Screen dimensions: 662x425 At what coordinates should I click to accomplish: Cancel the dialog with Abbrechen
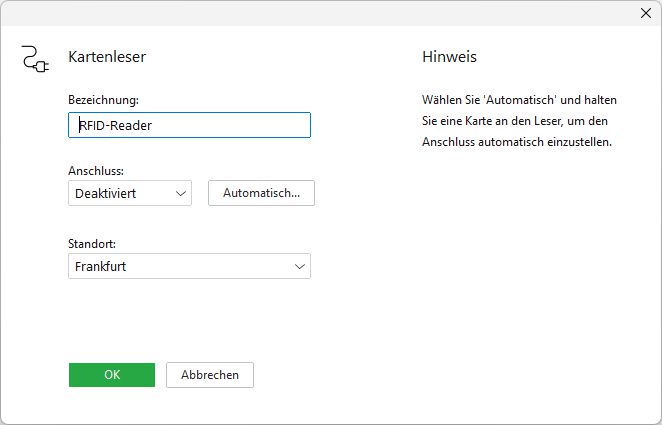tap(210, 374)
